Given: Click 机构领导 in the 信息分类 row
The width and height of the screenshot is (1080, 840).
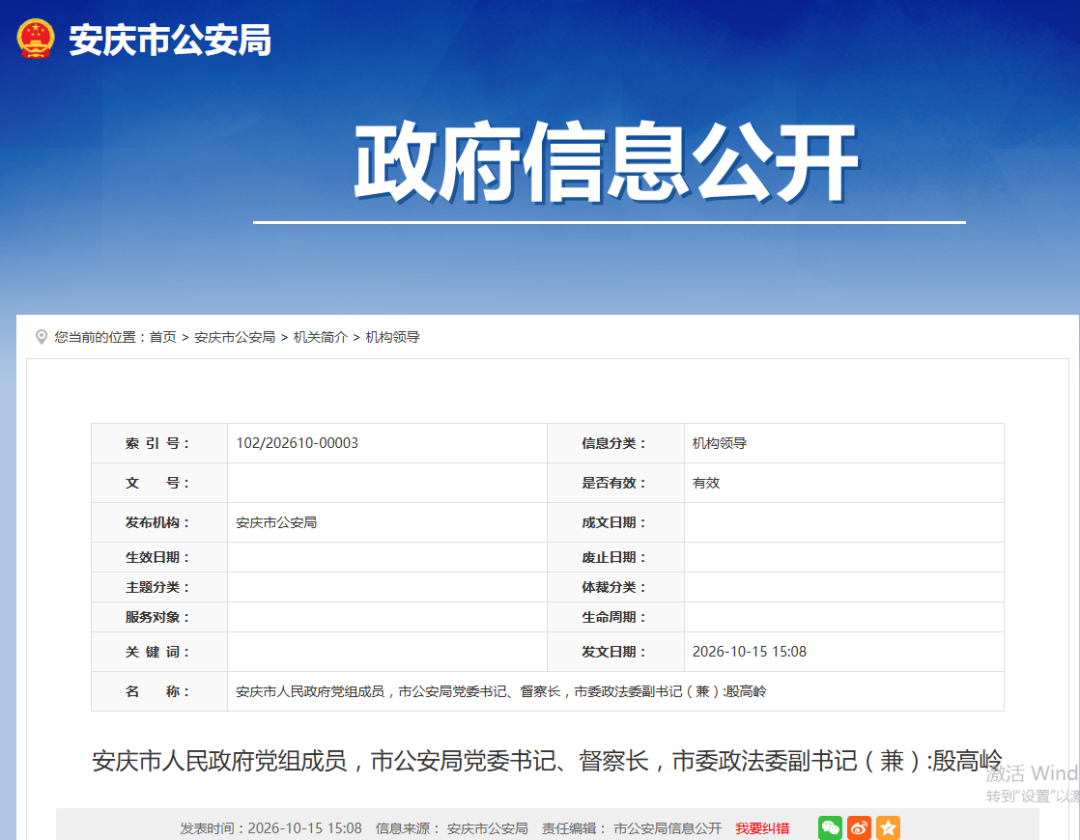Looking at the screenshot, I should pos(719,443).
